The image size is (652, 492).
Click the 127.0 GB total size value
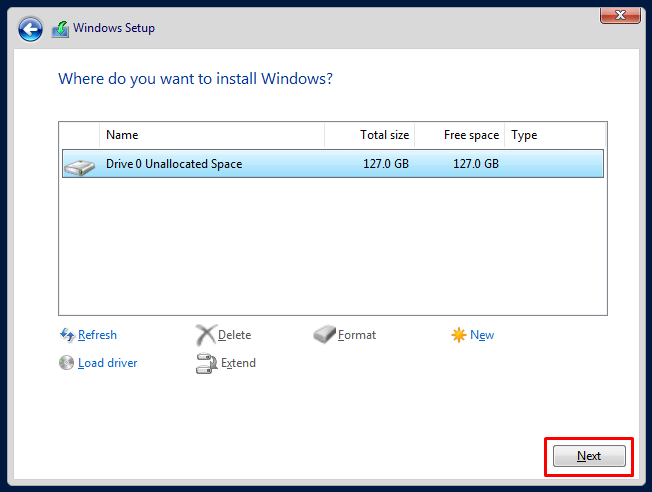tap(386, 164)
